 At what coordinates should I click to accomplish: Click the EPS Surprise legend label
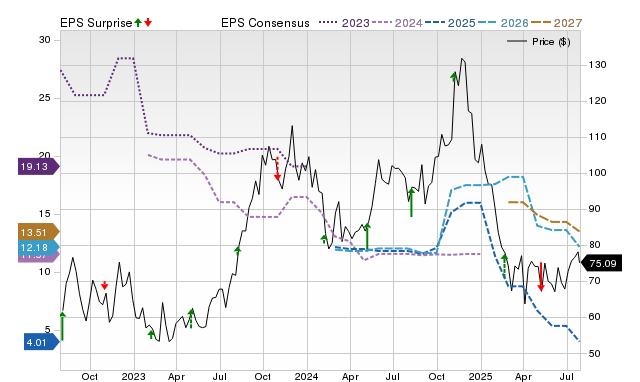pos(96,23)
